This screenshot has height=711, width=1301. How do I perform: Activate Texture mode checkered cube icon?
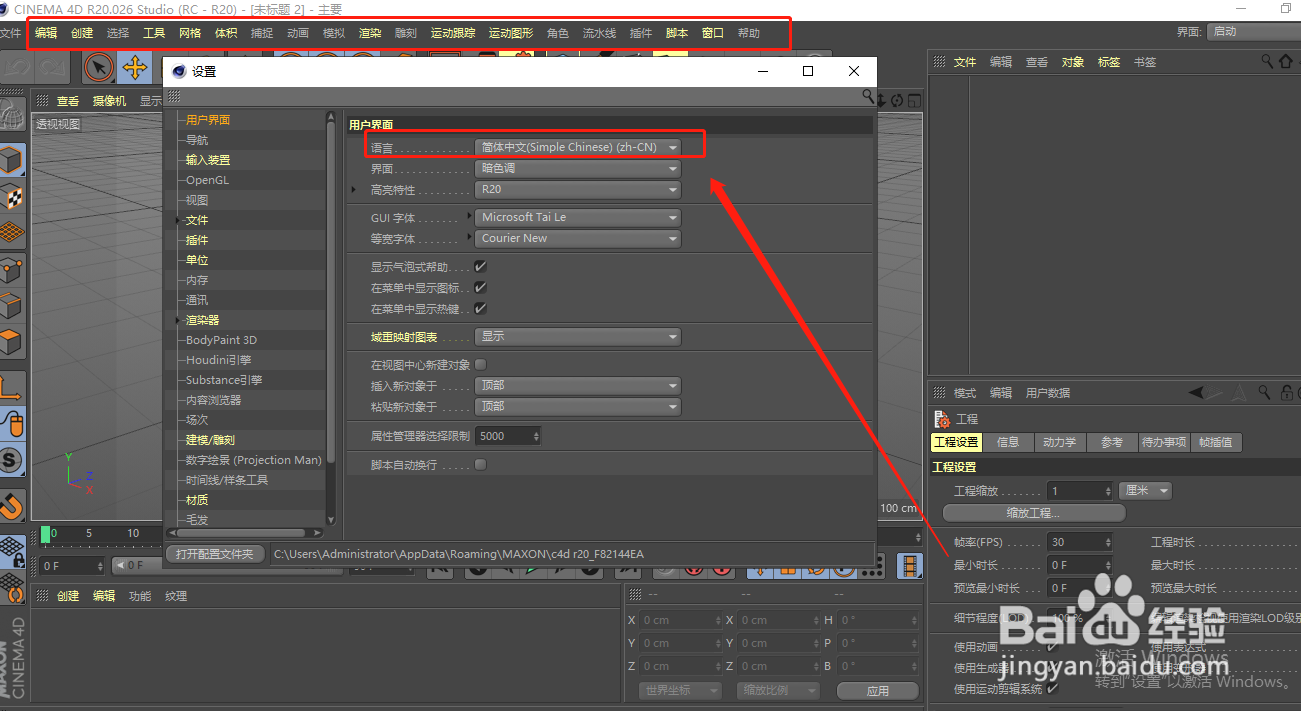click(11, 197)
